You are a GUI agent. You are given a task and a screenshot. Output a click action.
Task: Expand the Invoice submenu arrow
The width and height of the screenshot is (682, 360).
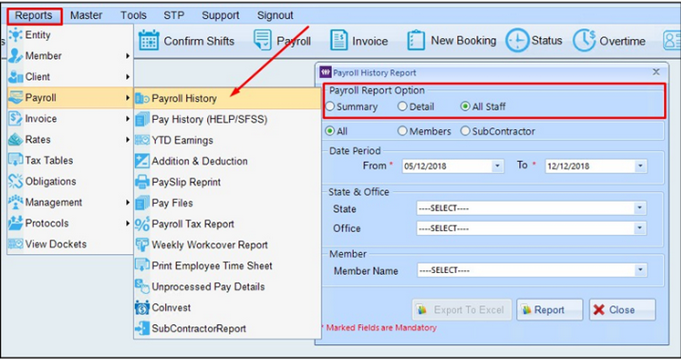[127, 119]
